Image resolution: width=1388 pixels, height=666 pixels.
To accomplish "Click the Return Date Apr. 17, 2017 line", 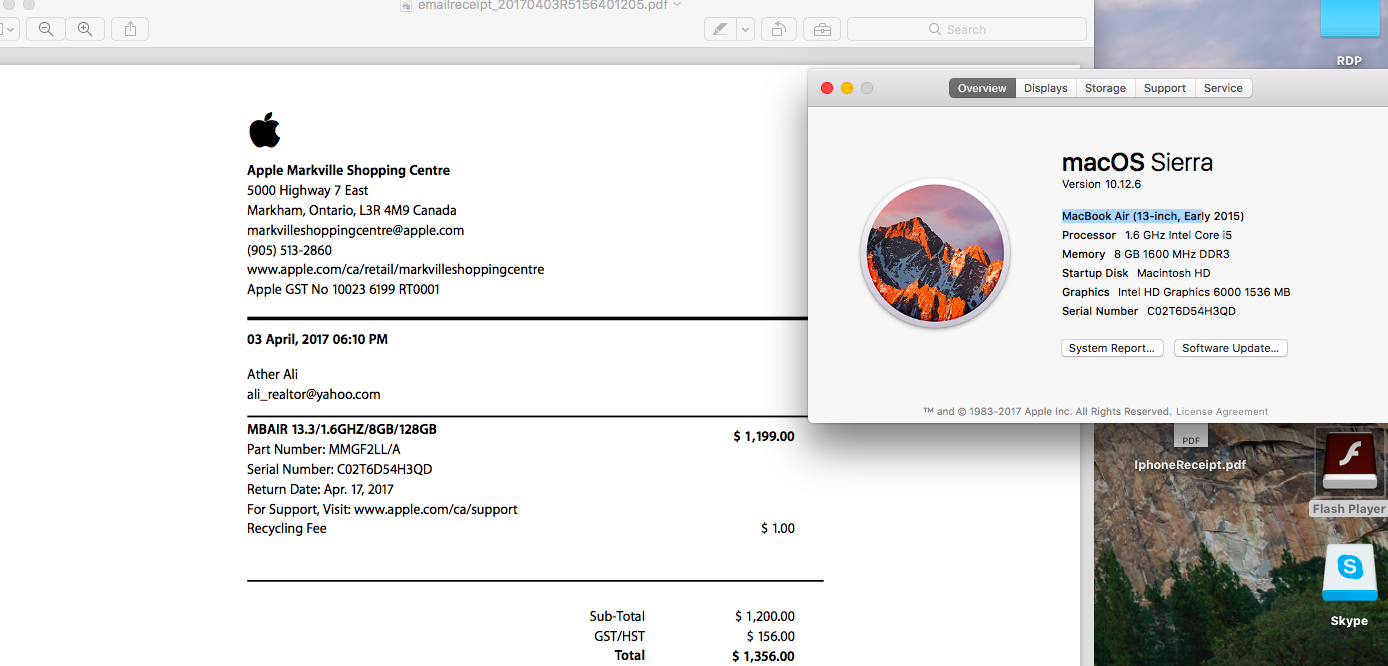I will click(x=321, y=489).
